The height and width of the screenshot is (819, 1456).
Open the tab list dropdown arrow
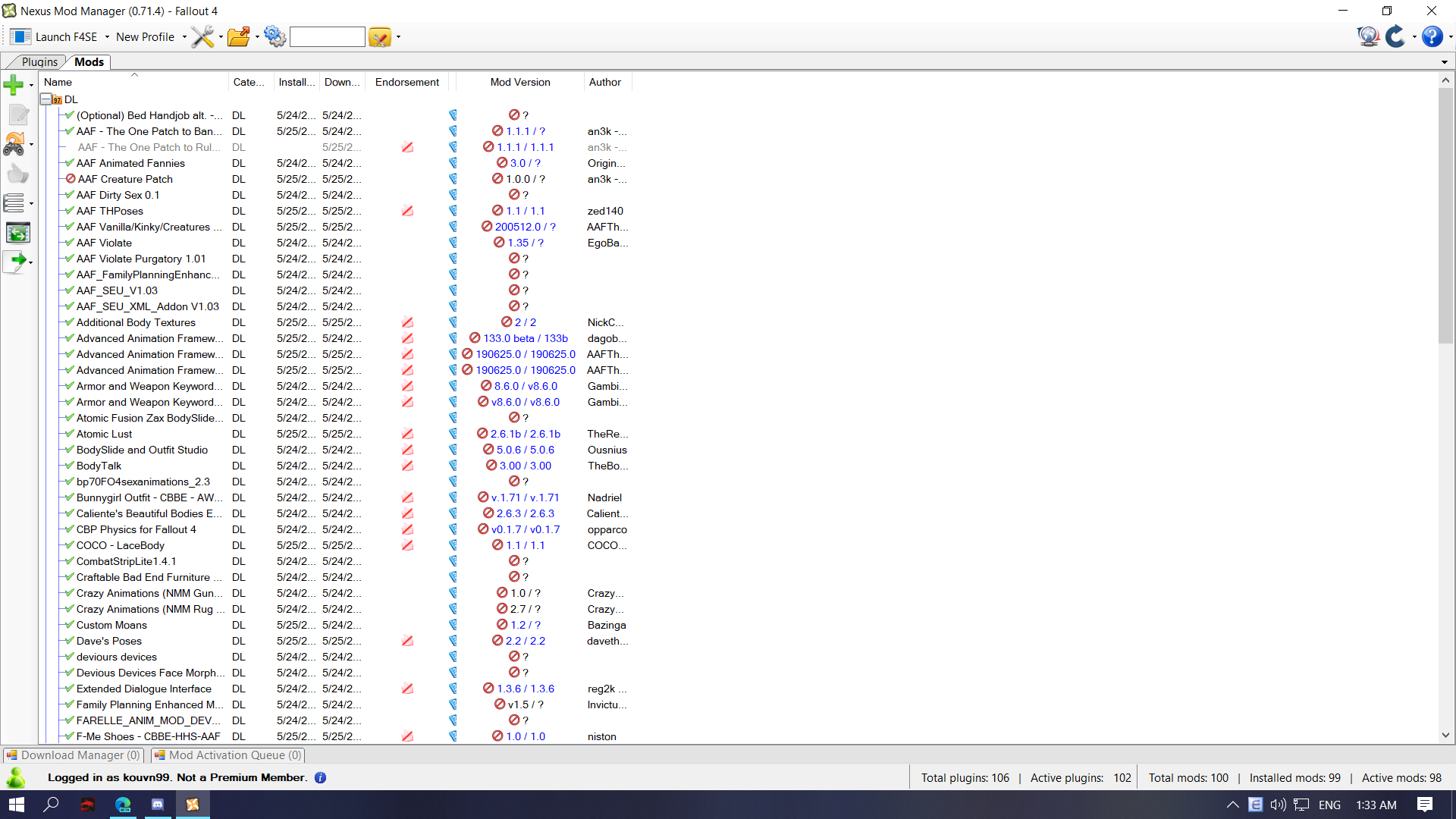(x=1445, y=62)
